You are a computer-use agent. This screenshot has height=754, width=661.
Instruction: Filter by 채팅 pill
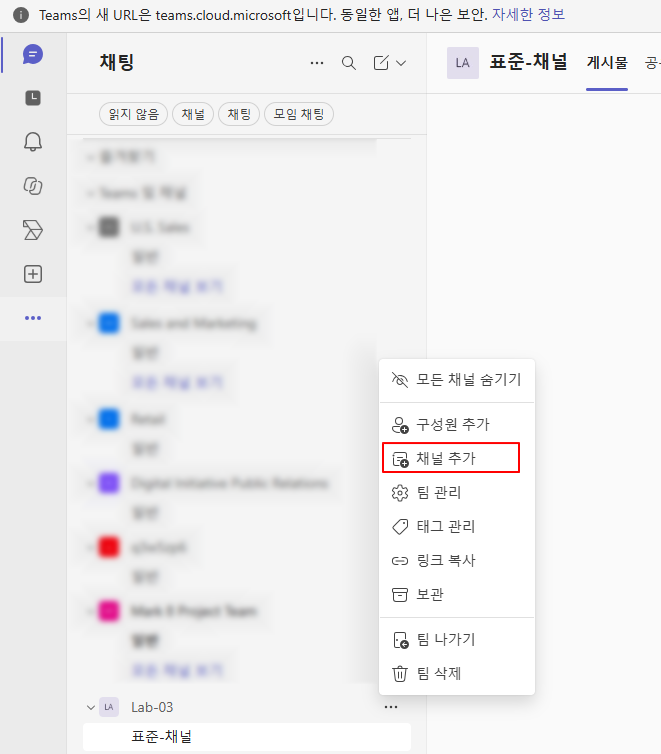point(239,114)
